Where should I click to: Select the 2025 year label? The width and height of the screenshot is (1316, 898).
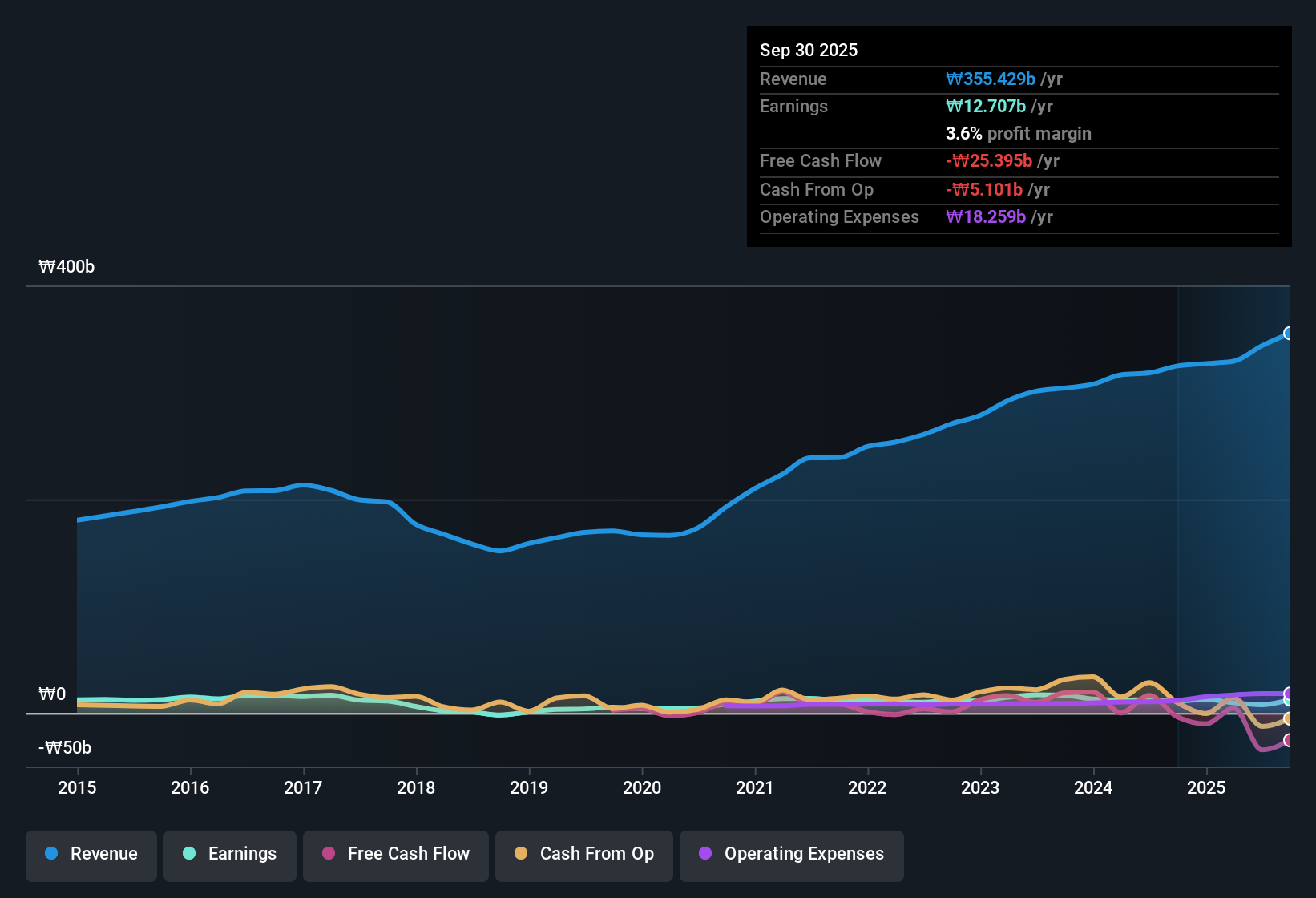(1207, 788)
